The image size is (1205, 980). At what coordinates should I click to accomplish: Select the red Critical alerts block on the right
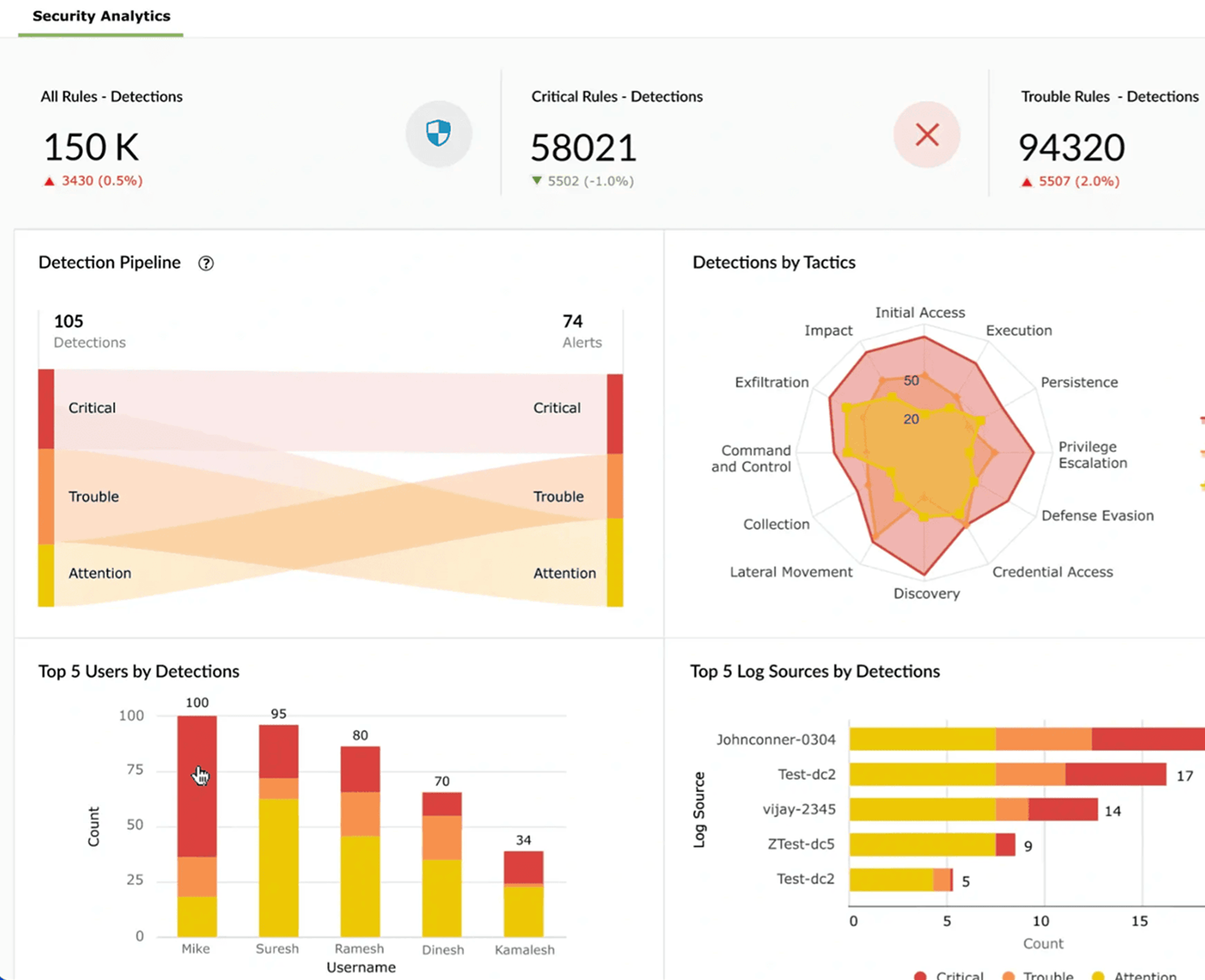coord(615,414)
